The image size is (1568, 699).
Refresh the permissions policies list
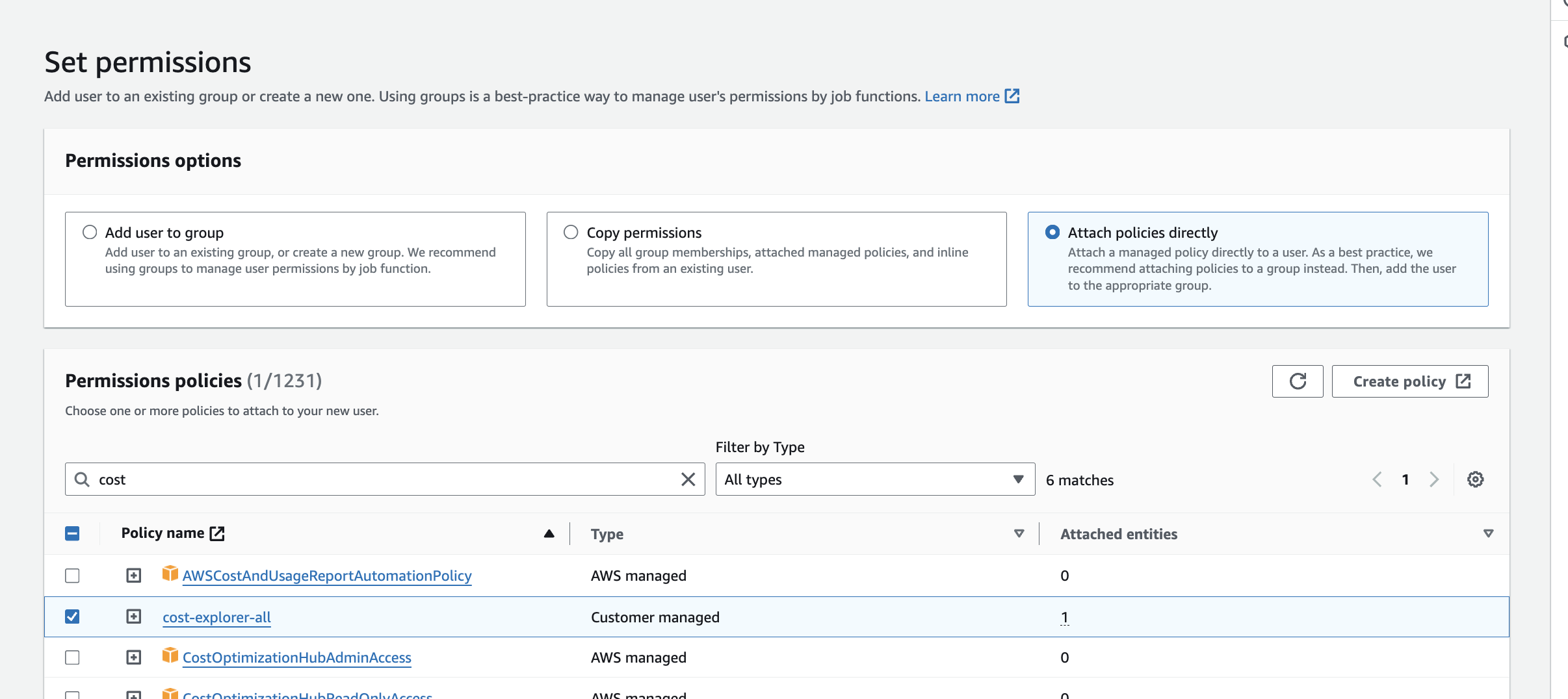click(x=1297, y=381)
